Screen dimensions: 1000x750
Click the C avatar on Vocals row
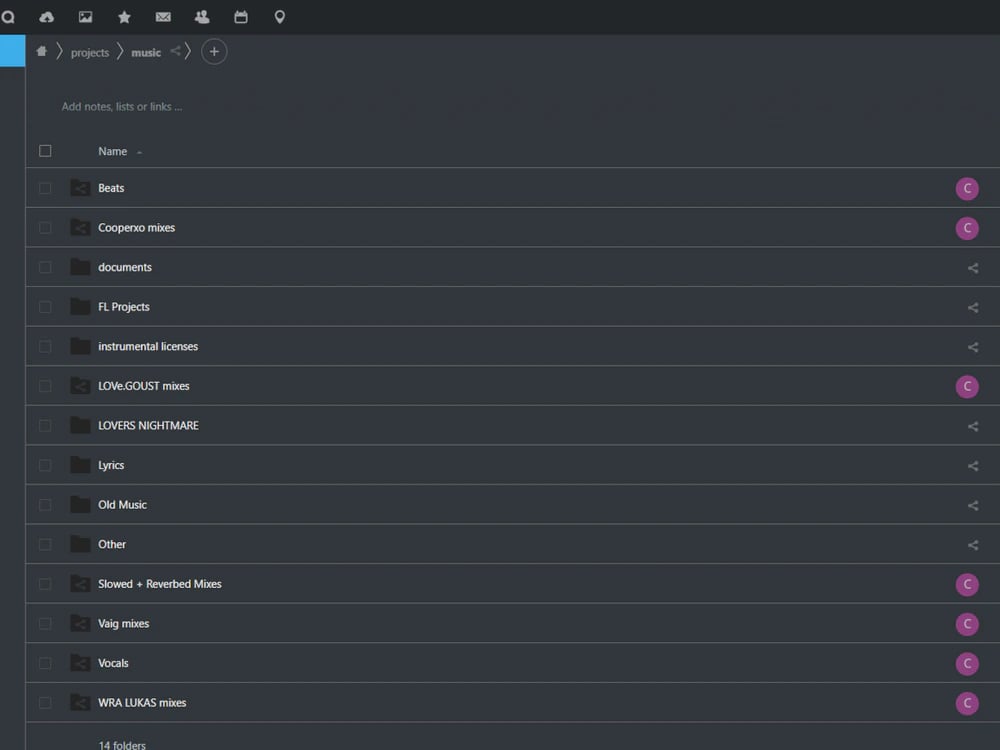point(967,663)
